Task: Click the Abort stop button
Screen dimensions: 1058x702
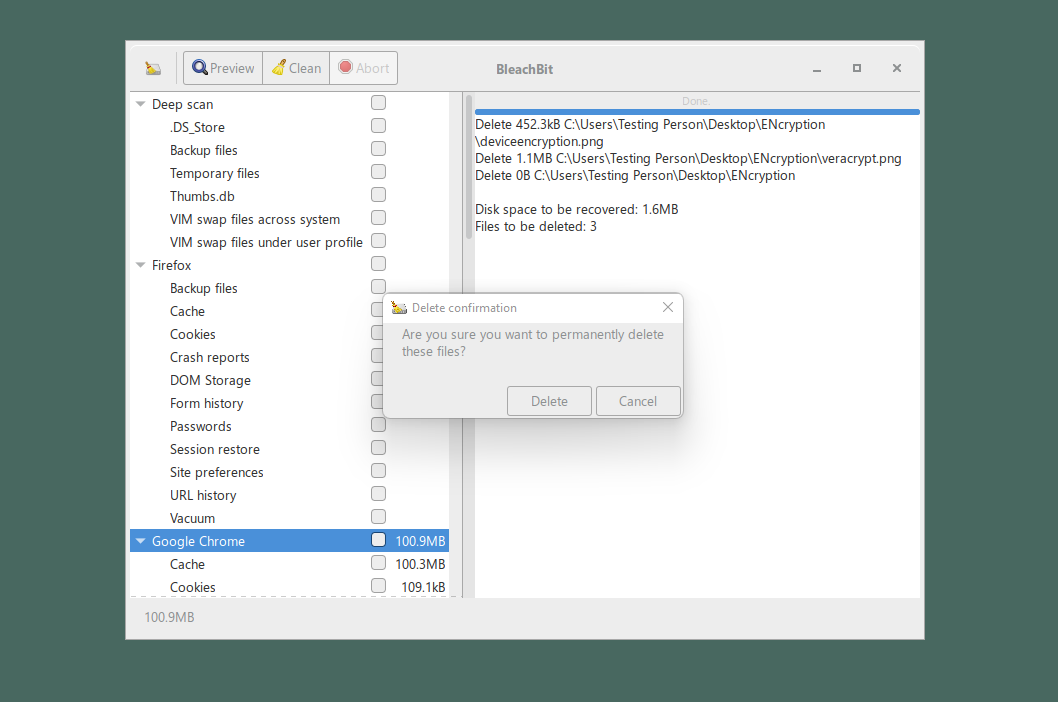Action: [x=364, y=68]
